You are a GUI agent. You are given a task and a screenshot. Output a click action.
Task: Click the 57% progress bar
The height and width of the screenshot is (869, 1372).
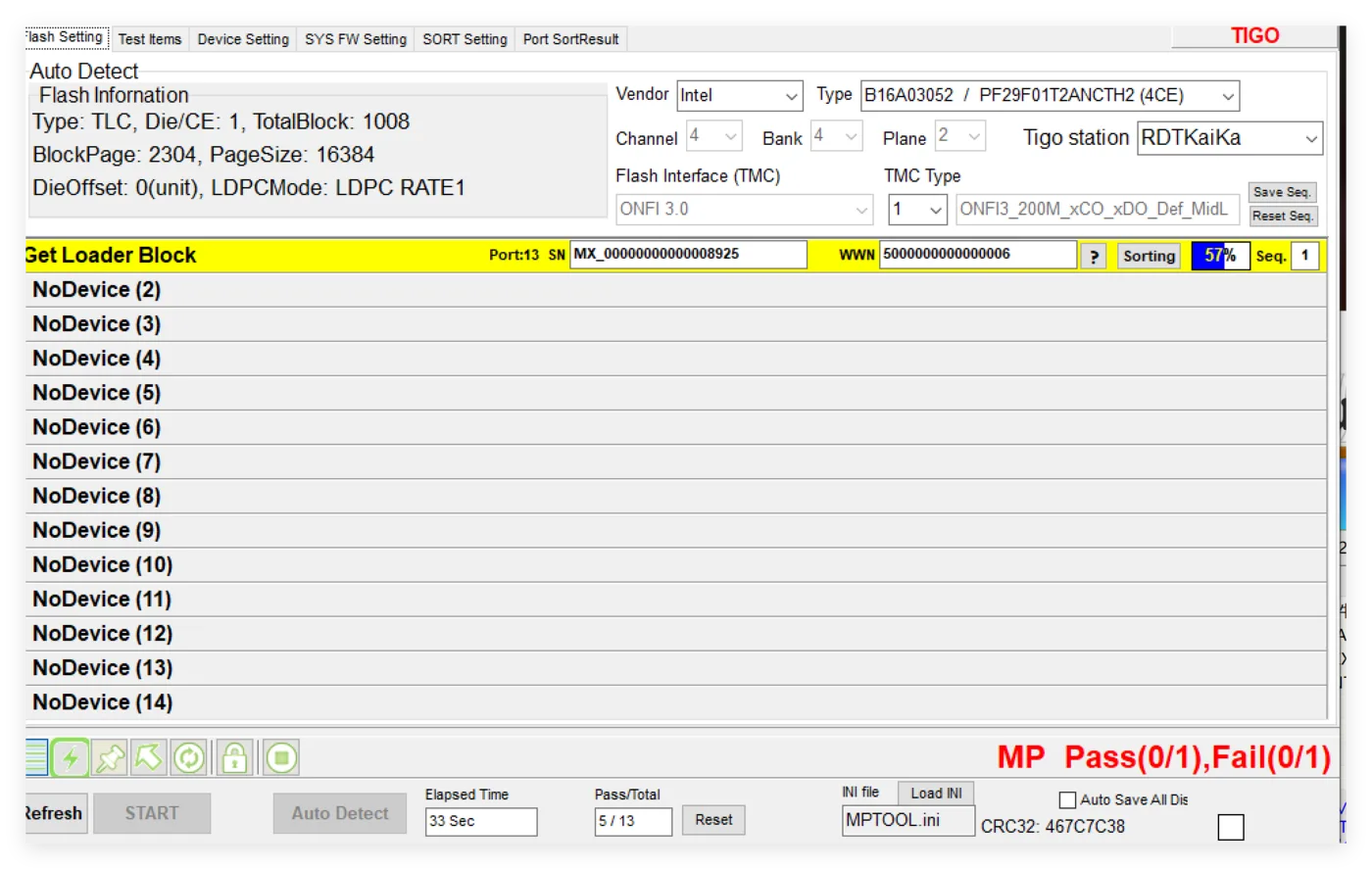coord(1220,256)
